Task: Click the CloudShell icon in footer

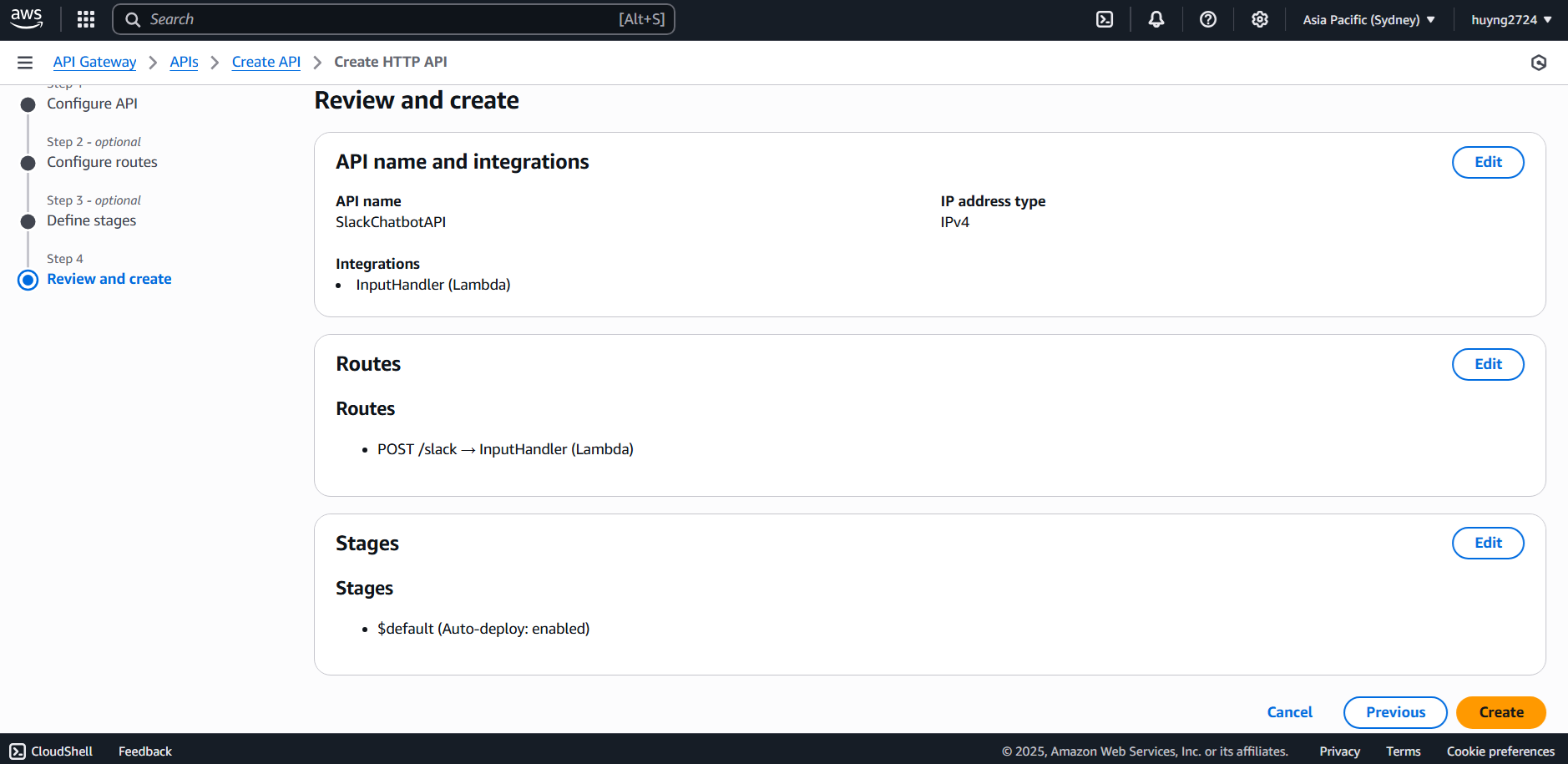Action: coord(18,751)
